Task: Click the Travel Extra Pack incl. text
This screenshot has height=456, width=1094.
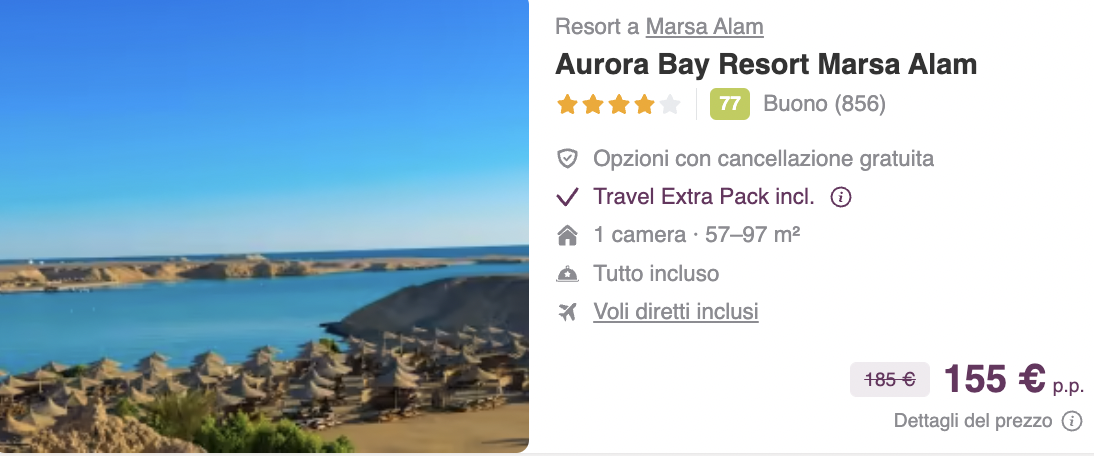Action: pyautogui.click(x=703, y=197)
